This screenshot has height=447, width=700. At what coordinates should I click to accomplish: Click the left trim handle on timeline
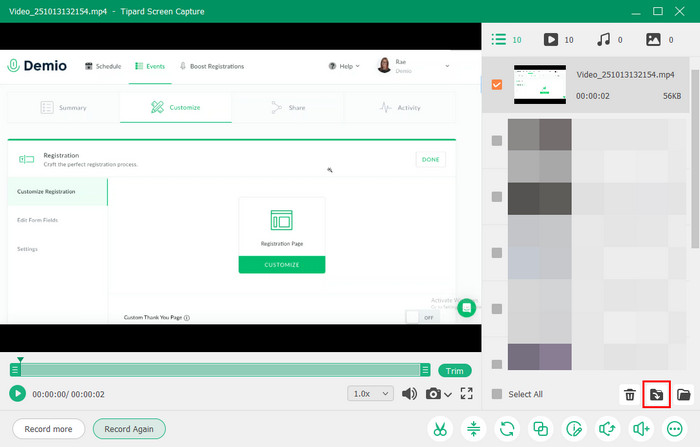coord(15,370)
